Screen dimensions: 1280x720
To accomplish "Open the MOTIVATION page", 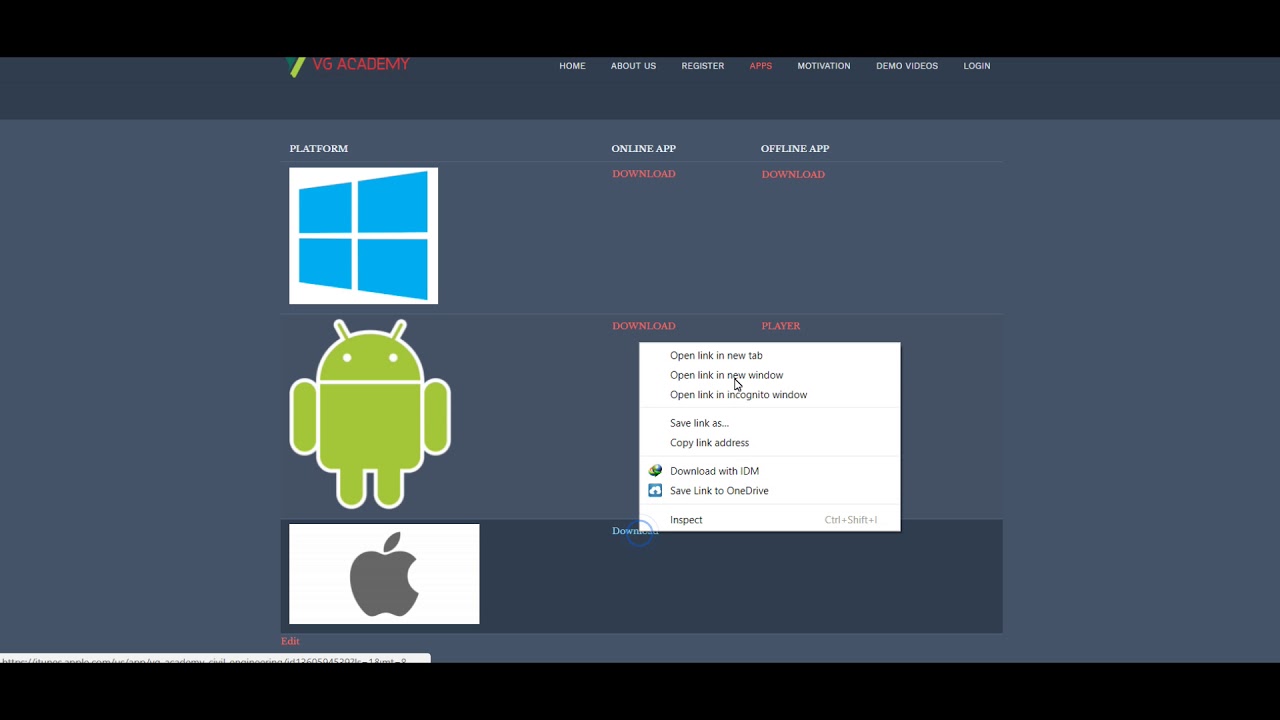I will tap(824, 66).
